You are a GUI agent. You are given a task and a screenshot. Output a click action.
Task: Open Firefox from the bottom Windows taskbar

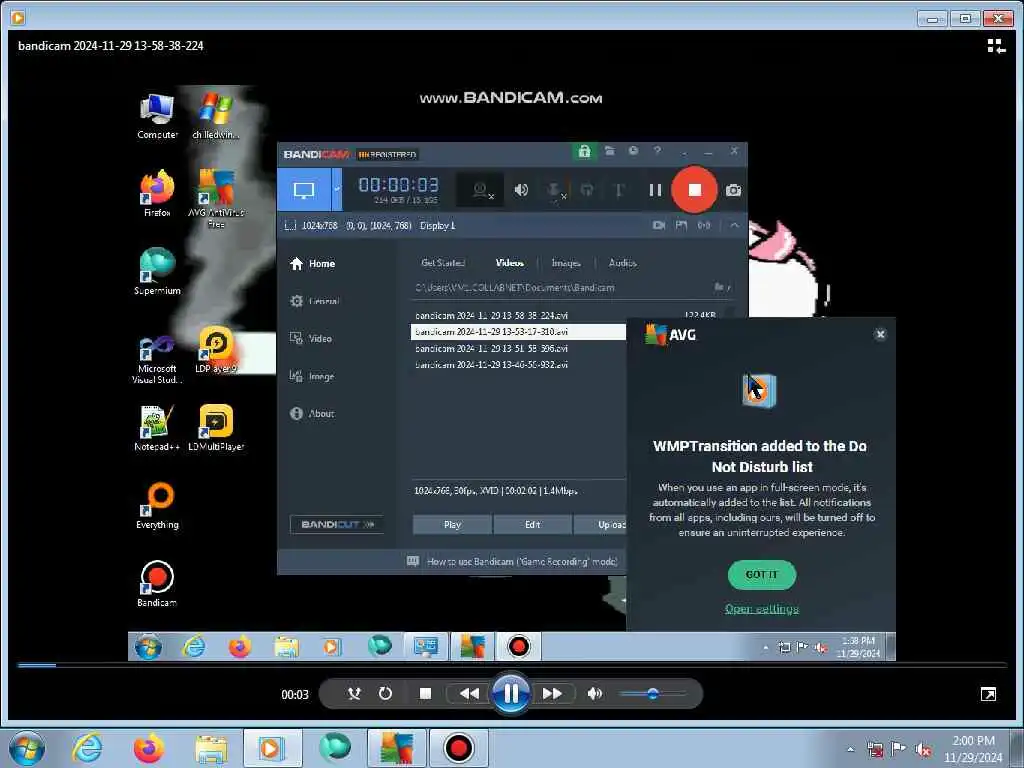(149, 748)
